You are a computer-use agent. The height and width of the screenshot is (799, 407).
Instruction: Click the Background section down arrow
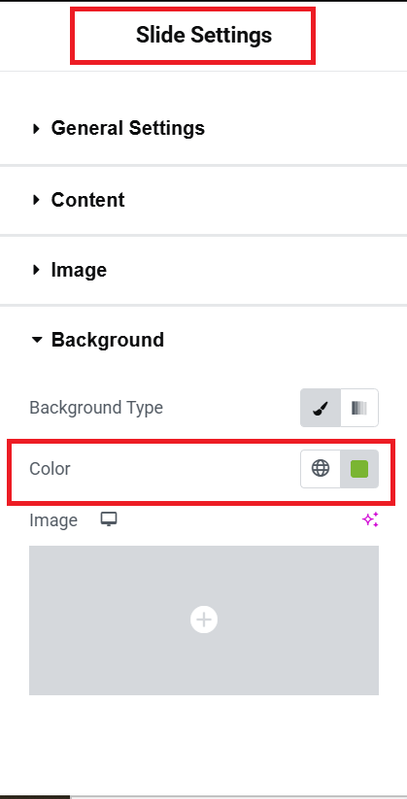(37, 340)
